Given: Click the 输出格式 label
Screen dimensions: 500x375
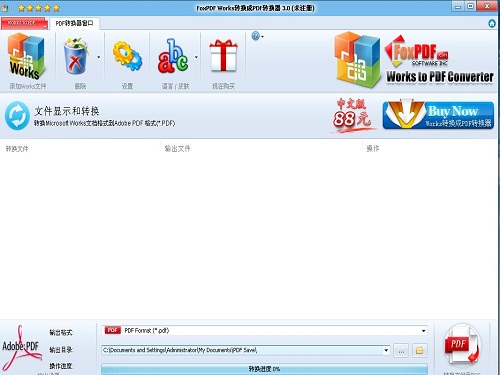Looking at the screenshot, I should 61,332.
